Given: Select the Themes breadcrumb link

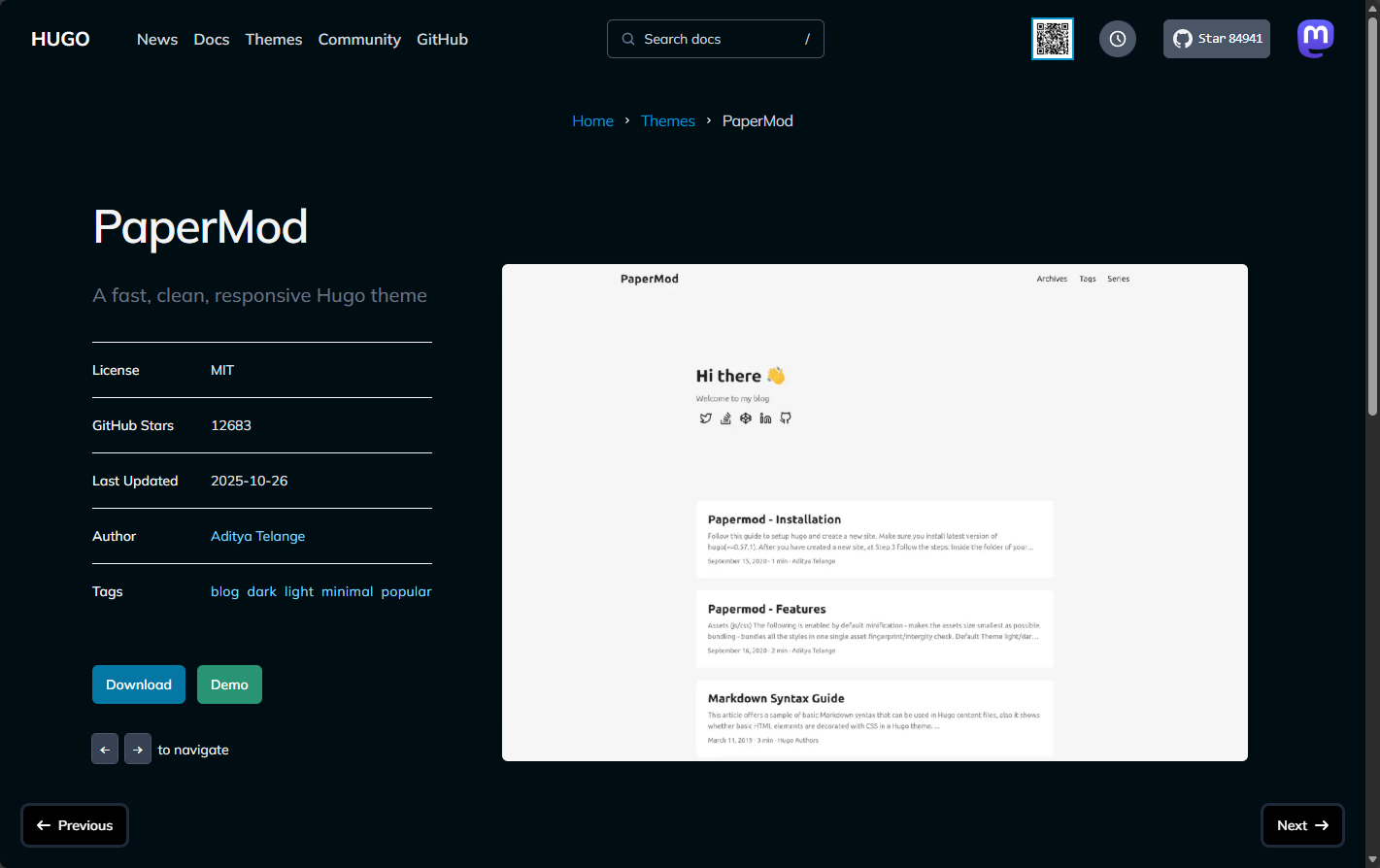Looking at the screenshot, I should [667, 120].
